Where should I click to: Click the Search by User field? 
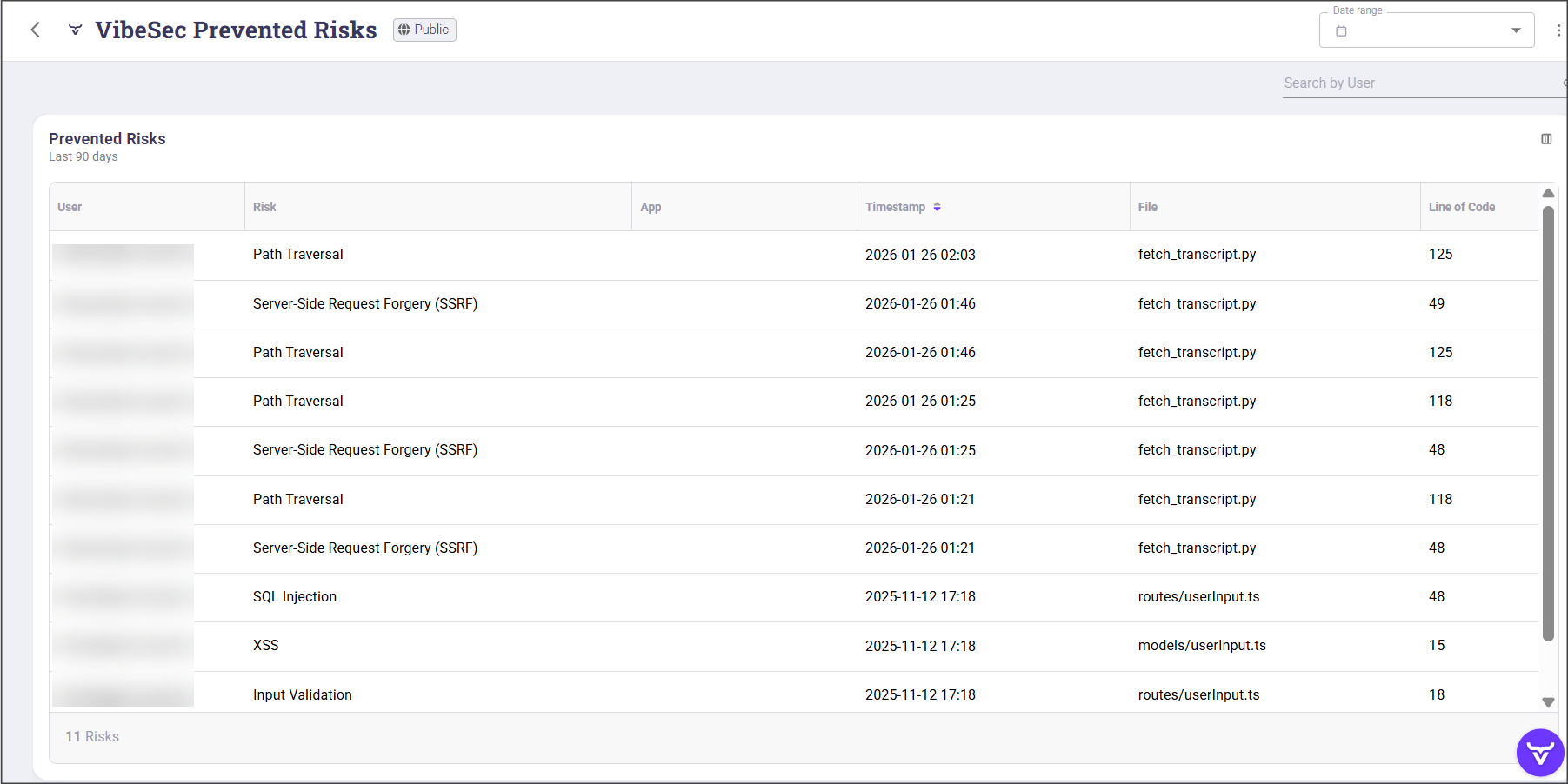pyautogui.click(x=1419, y=83)
